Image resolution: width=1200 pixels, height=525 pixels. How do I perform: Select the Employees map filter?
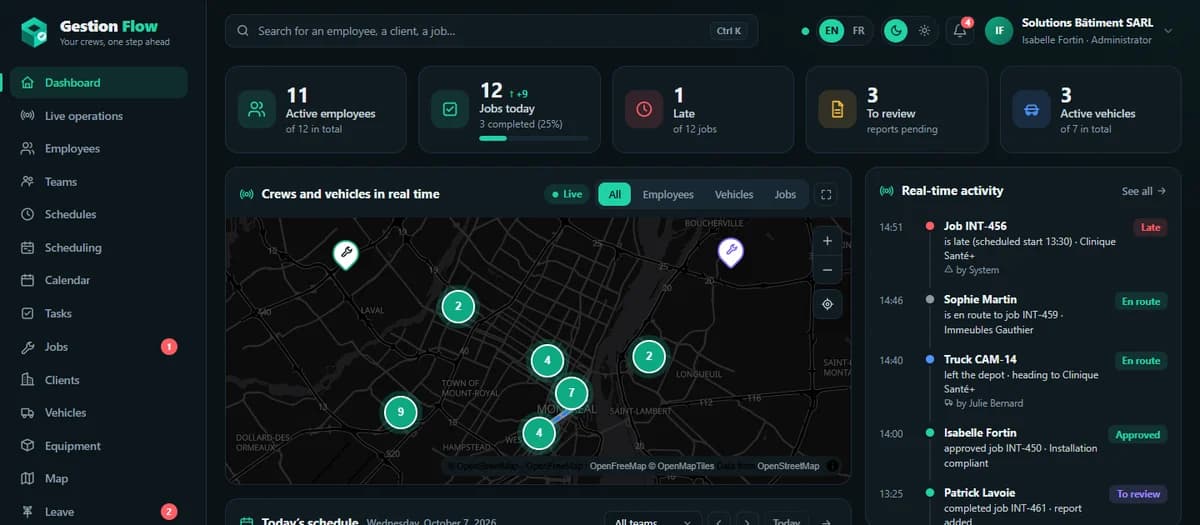tap(668, 195)
